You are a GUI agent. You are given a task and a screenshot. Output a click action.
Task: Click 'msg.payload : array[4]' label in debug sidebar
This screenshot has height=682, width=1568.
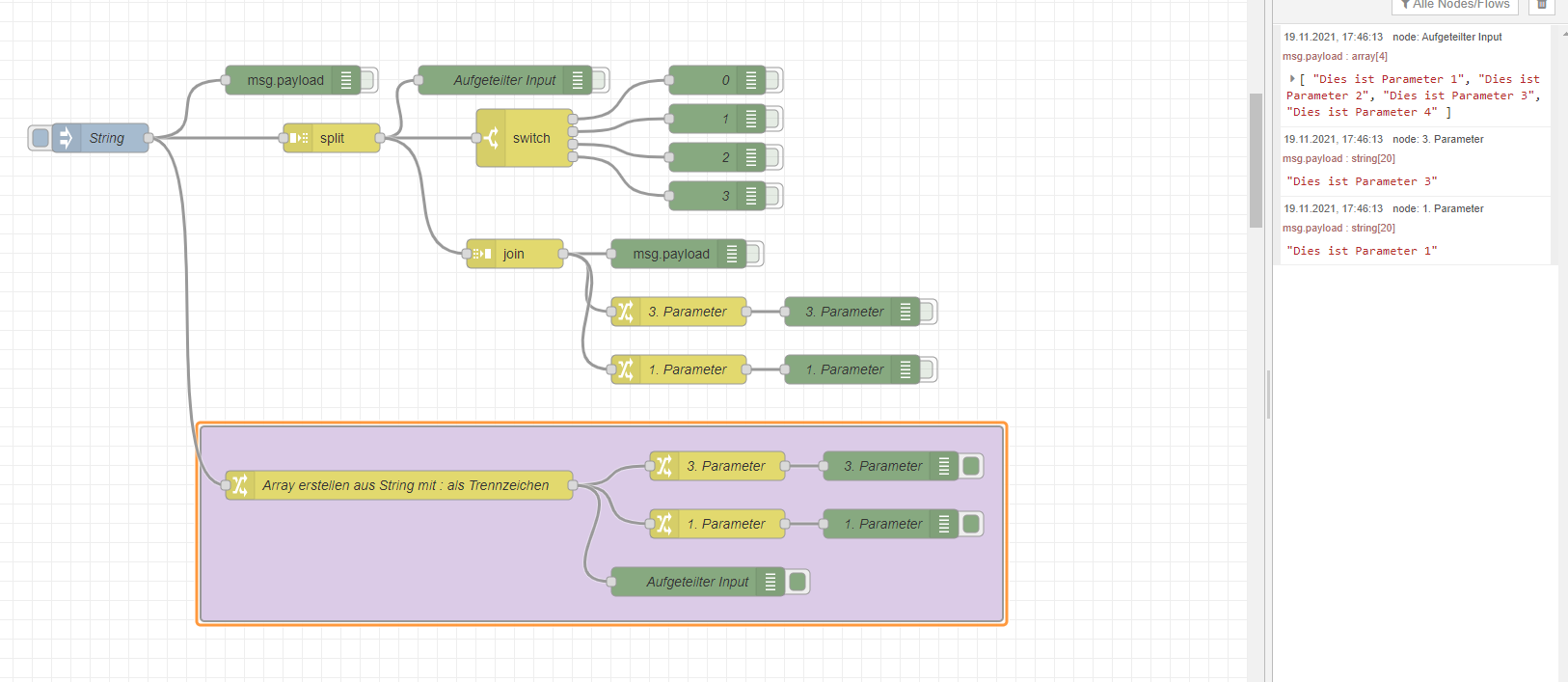pyautogui.click(x=1335, y=56)
